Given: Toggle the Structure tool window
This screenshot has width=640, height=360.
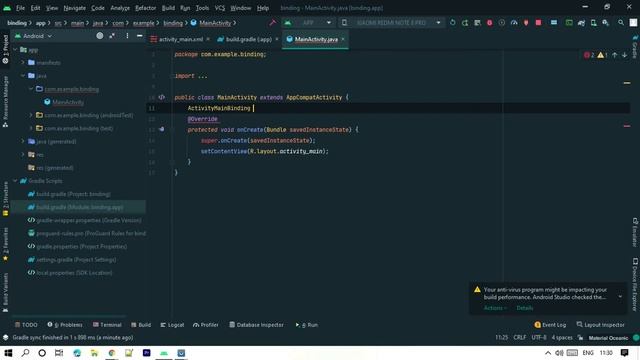Looking at the screenshot, I should tap(5, 199).
